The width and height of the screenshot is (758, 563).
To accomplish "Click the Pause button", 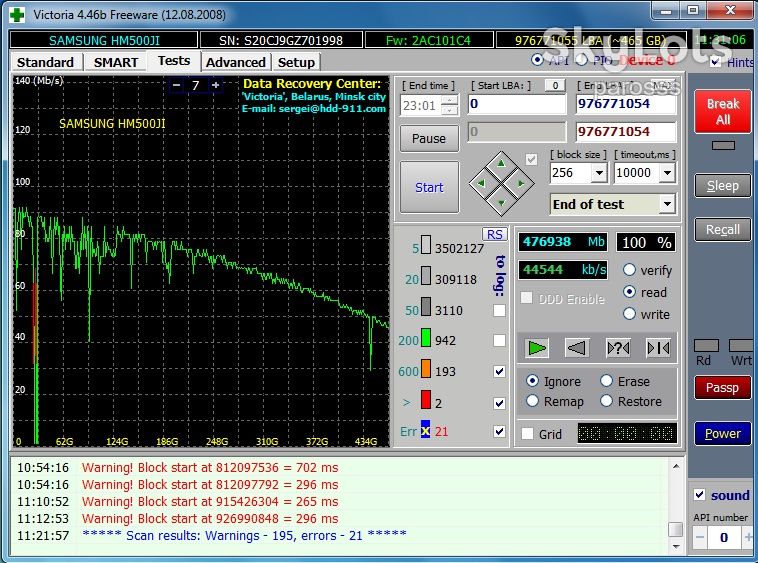I will tap(429, 138).
